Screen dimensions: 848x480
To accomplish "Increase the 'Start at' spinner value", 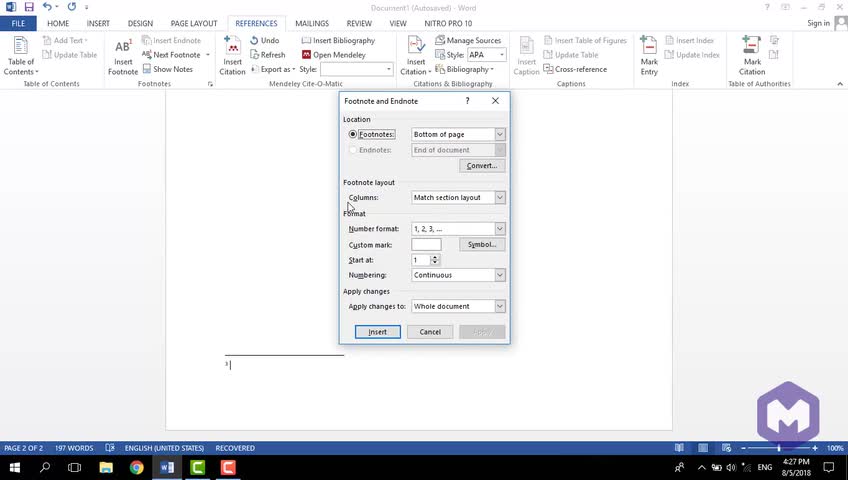I will point(435,257).
